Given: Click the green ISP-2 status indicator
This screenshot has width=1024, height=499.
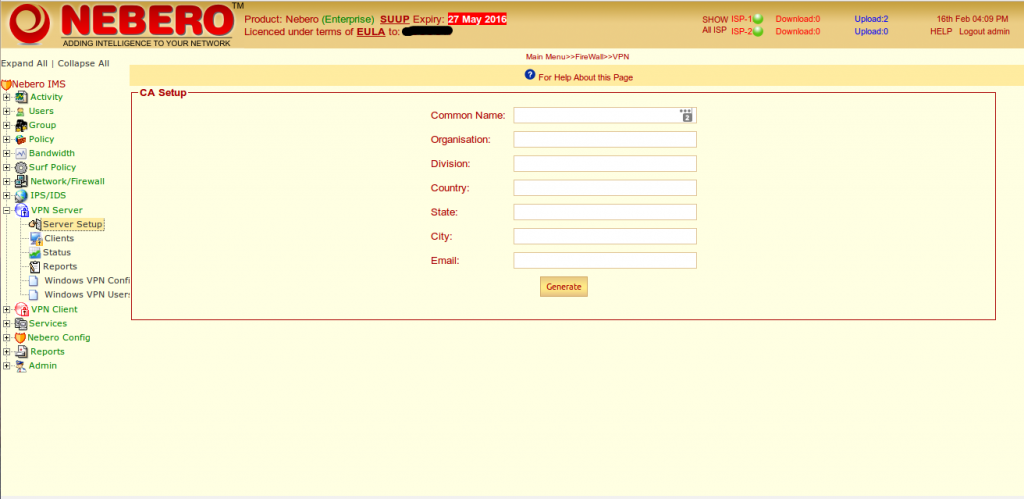Looking at the screenshot, I should coord(759,32).
